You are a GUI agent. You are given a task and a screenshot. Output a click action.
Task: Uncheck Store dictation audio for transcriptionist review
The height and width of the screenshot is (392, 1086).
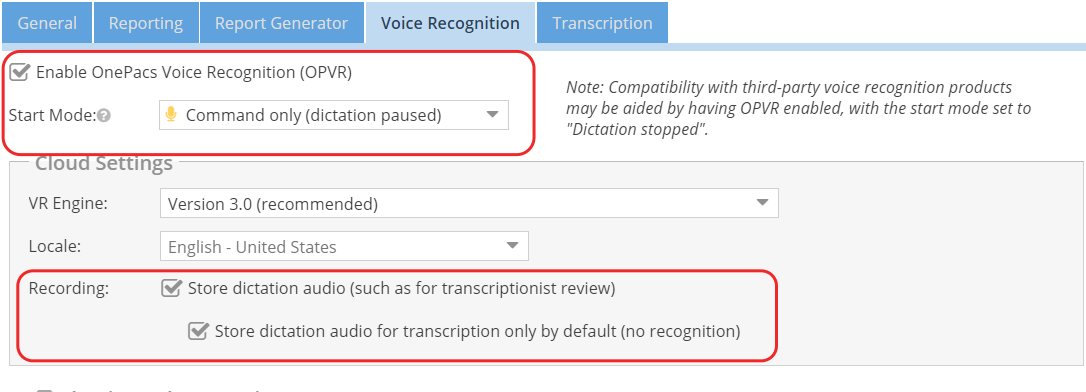[171, 288]
